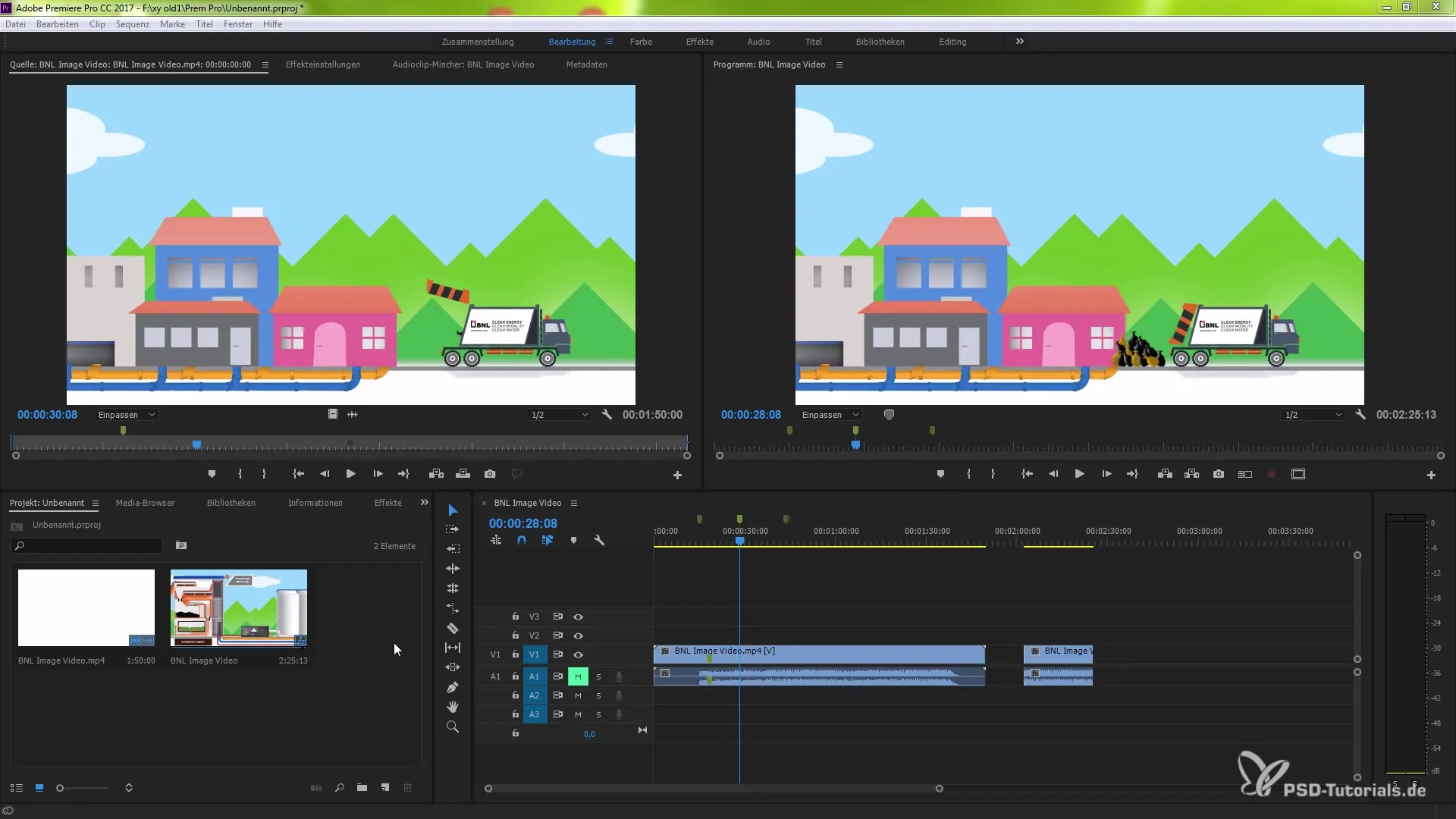Click Insert button in Source monitor

(x=436, y=474)
